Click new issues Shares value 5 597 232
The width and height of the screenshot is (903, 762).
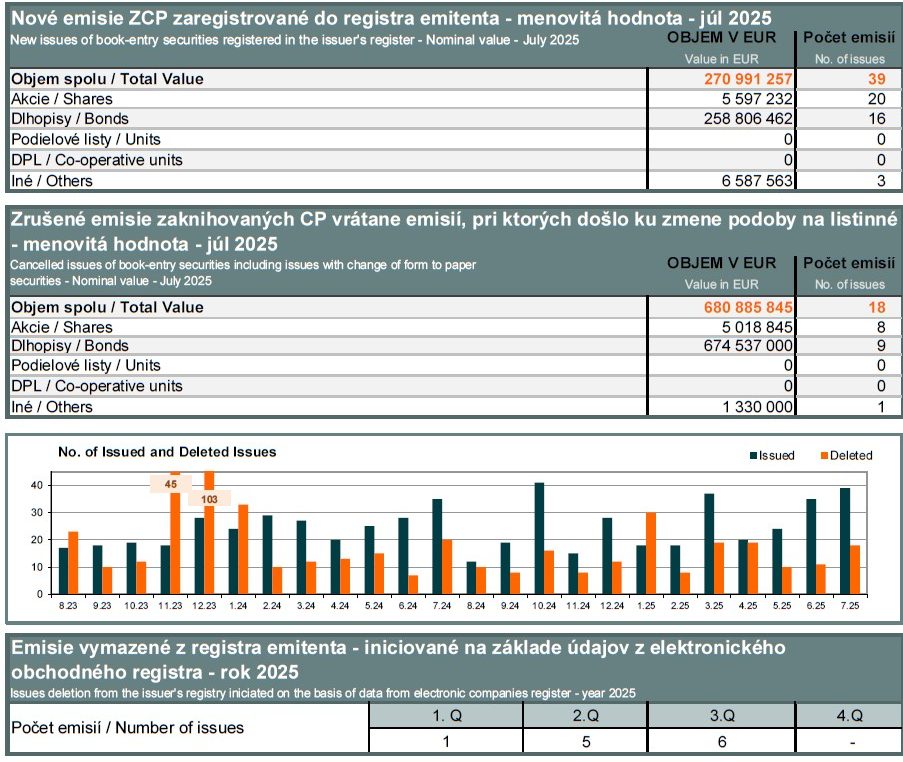(x=757, y=99)
